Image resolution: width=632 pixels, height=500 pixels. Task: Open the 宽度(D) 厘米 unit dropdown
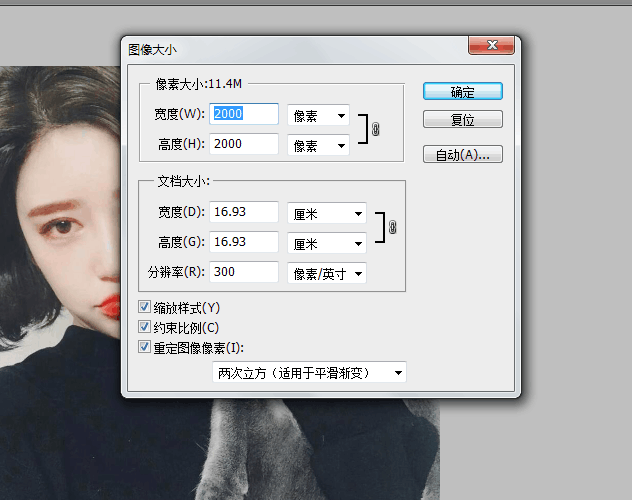pos(327,214)
